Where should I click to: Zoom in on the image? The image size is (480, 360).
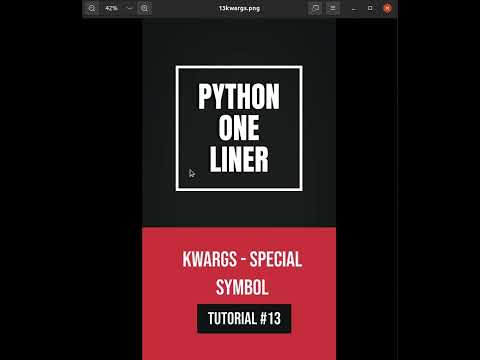[144, 8]
